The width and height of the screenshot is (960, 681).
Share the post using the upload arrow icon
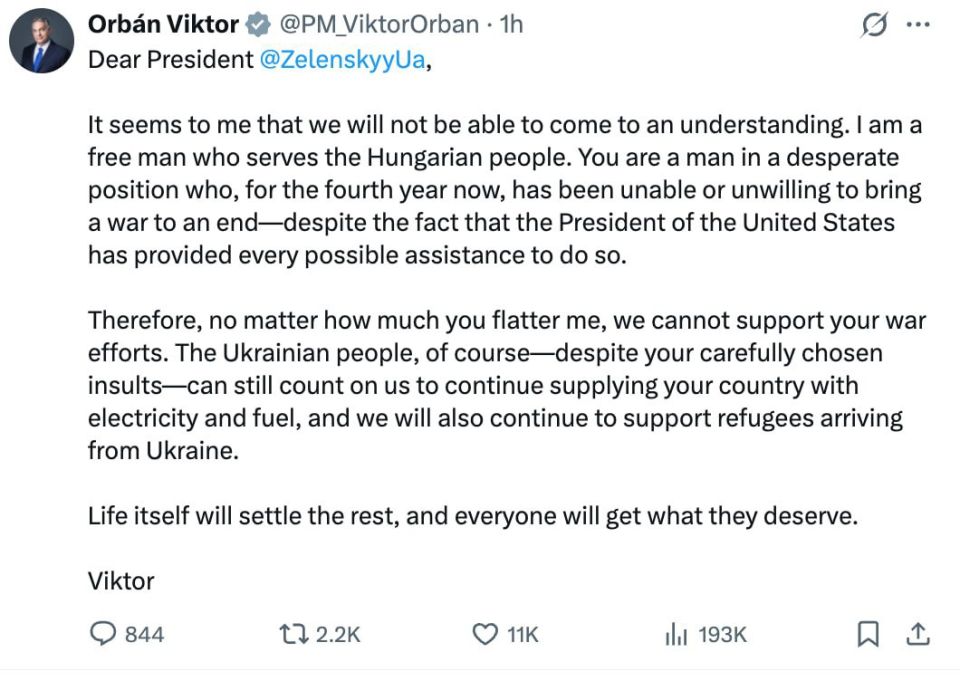coord(918,632)
